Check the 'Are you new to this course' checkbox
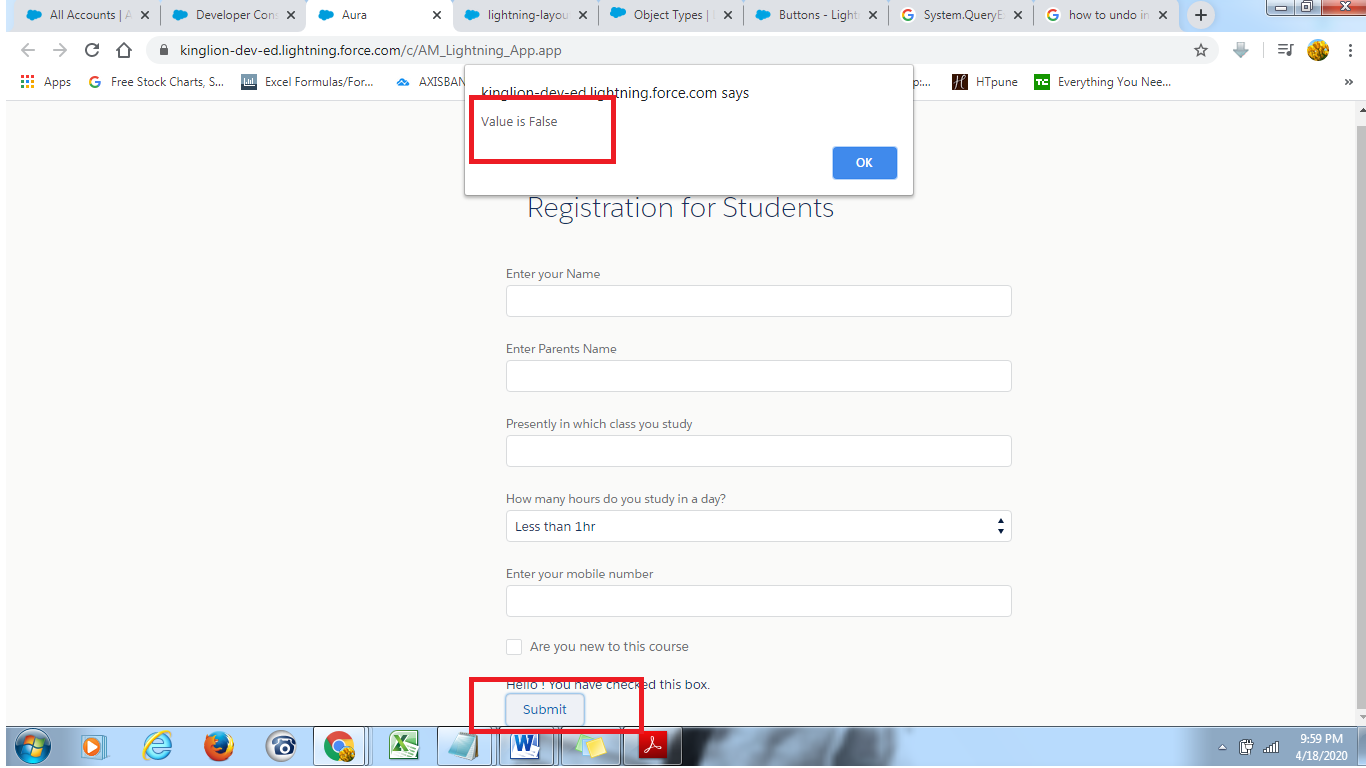Image resolution: width=1366 pixels, height=768 pixels. point(514,646)
